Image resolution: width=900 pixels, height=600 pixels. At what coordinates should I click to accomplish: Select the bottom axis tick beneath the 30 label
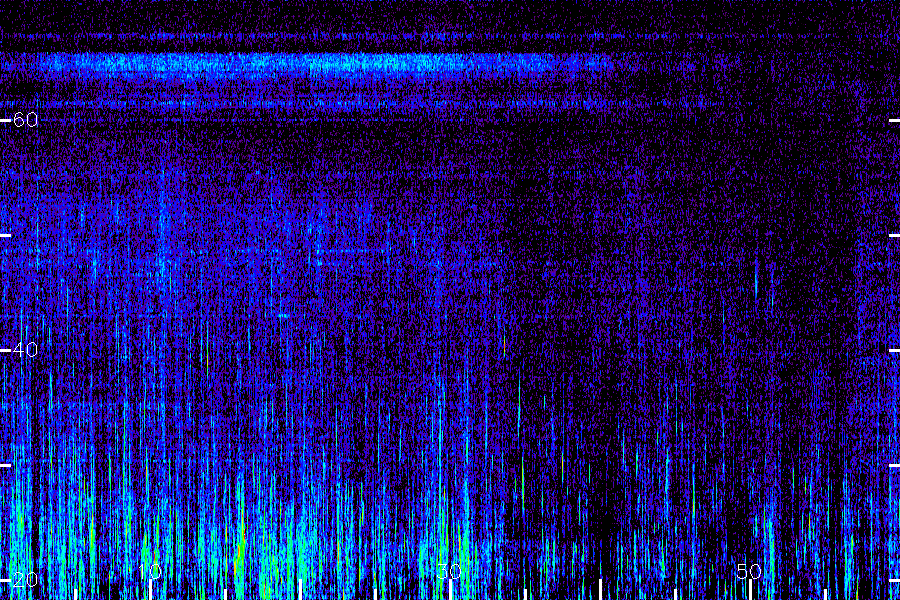pos(451,590)
